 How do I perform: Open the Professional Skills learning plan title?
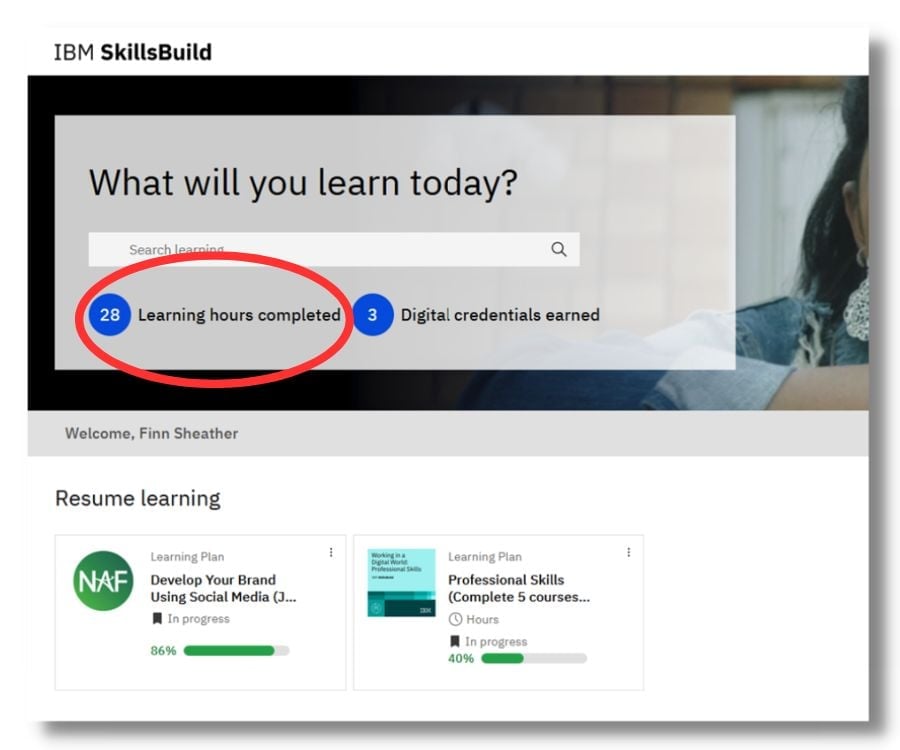pyautogui.click(x=518, y=588)
